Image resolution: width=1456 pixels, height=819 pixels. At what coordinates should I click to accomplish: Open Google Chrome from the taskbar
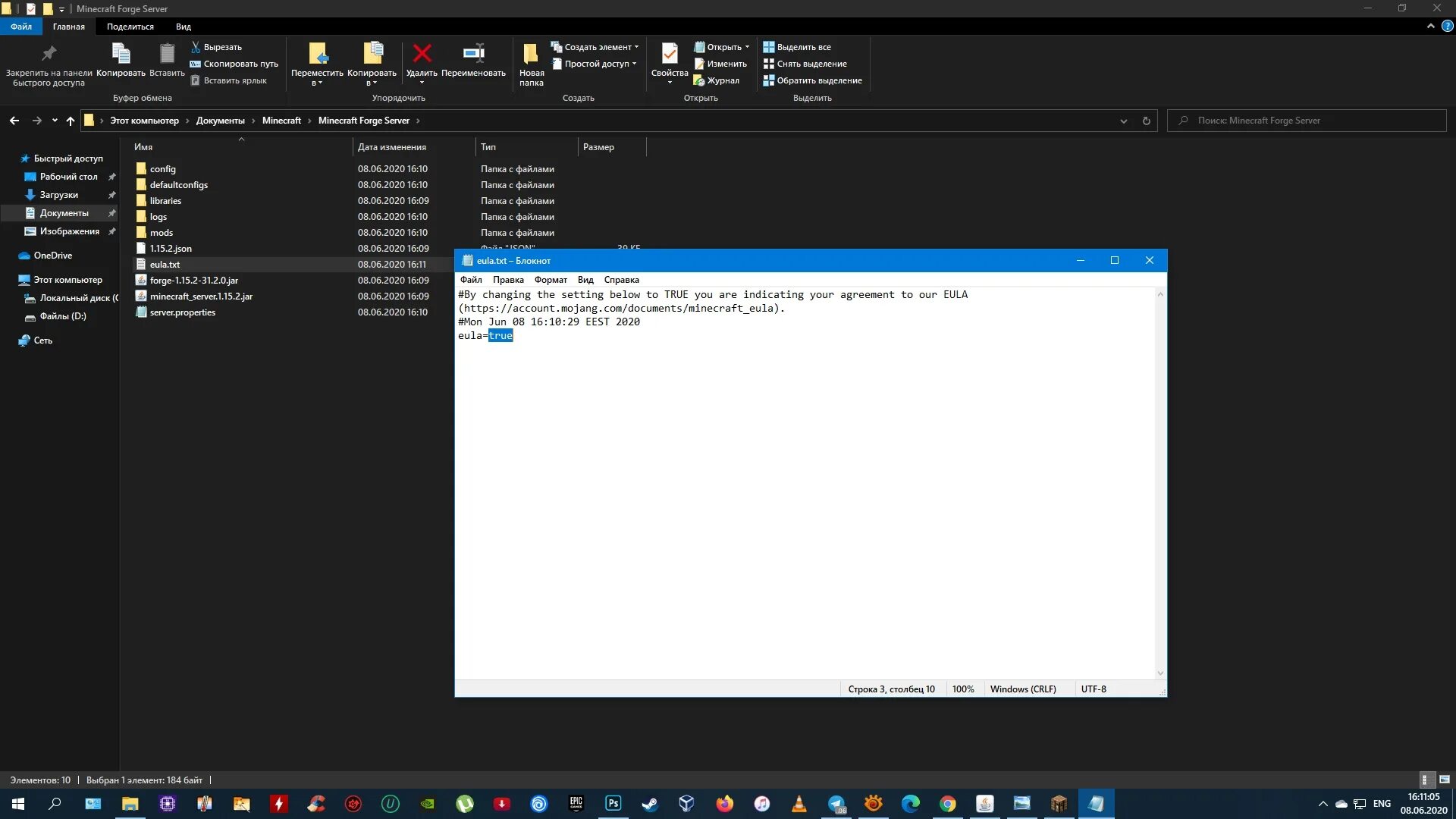(947, 803)
